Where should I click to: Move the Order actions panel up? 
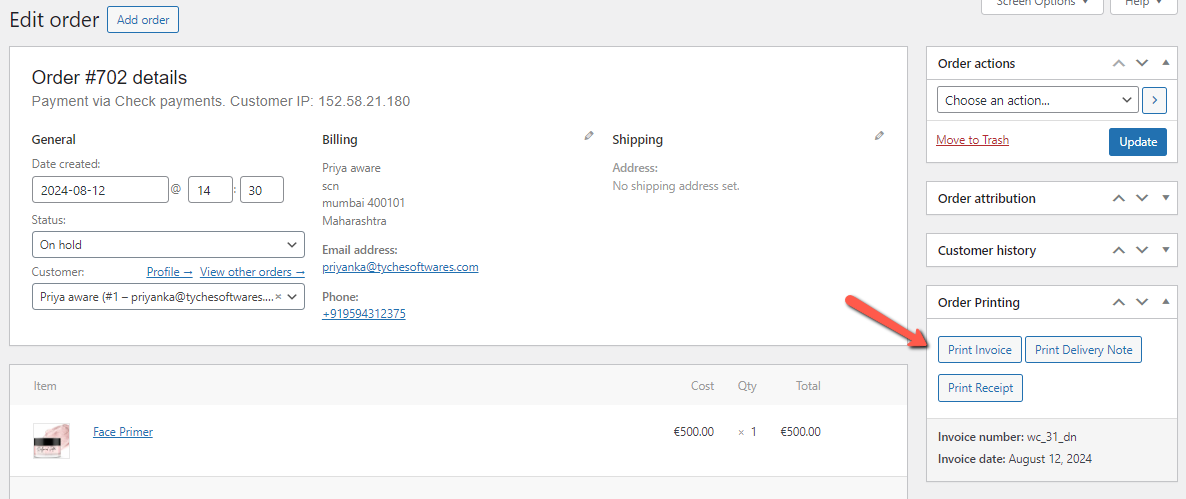[1119, 63]
